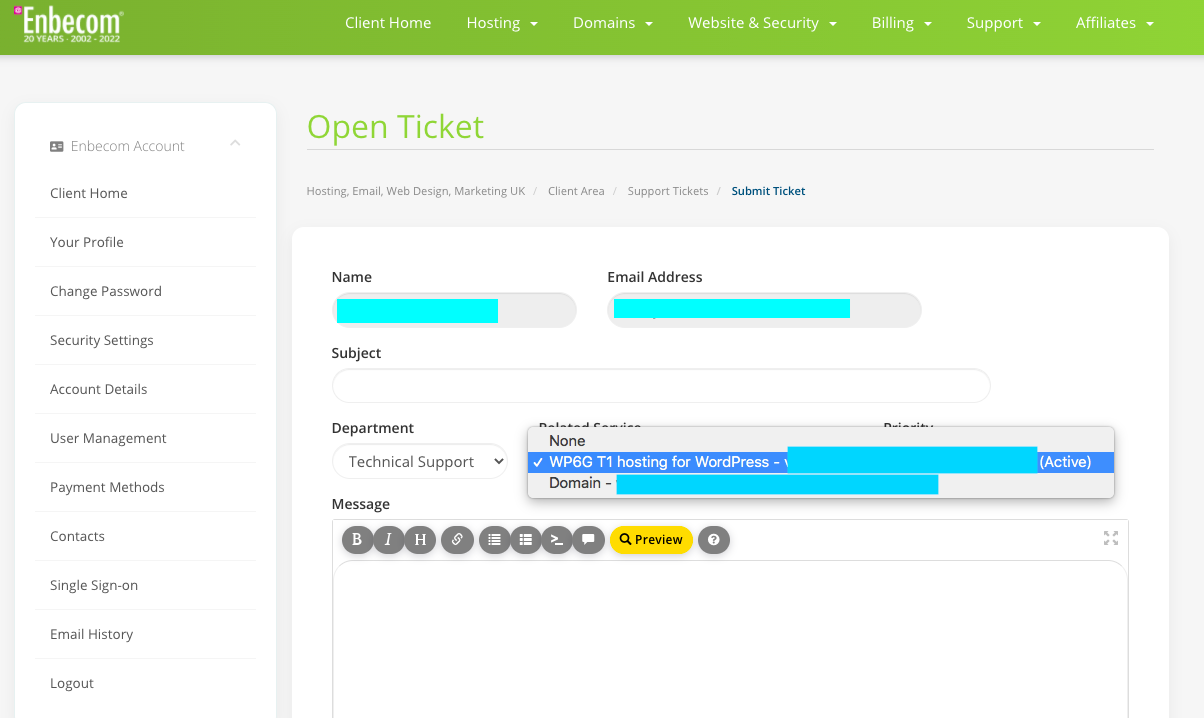The width and height of the screenshot is (1204, 718).
Task: Select None in the Related Service list
Action: [820, 441]
